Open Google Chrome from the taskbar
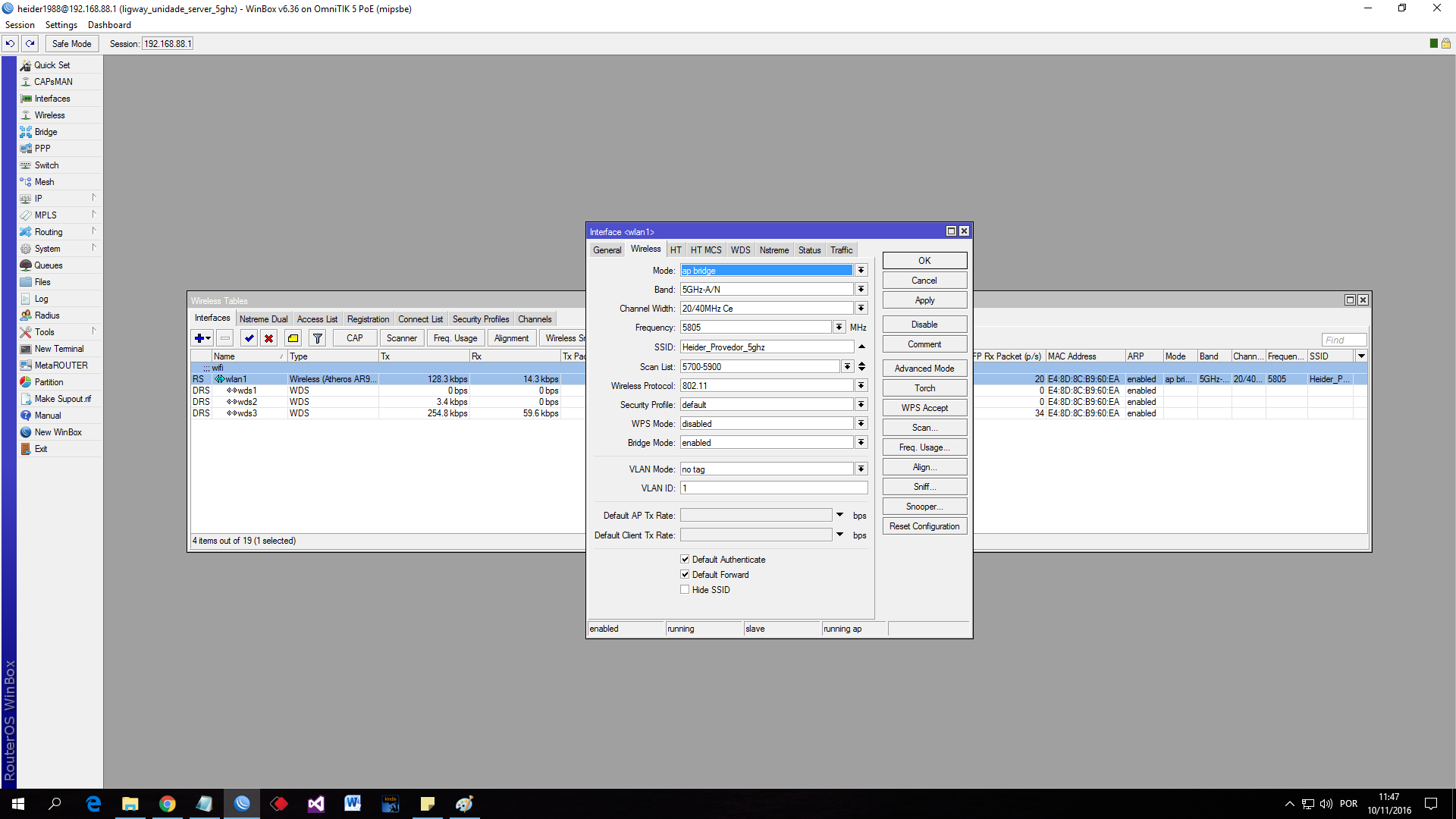This screenshot has width=1456, height=819. pos(168,804)
